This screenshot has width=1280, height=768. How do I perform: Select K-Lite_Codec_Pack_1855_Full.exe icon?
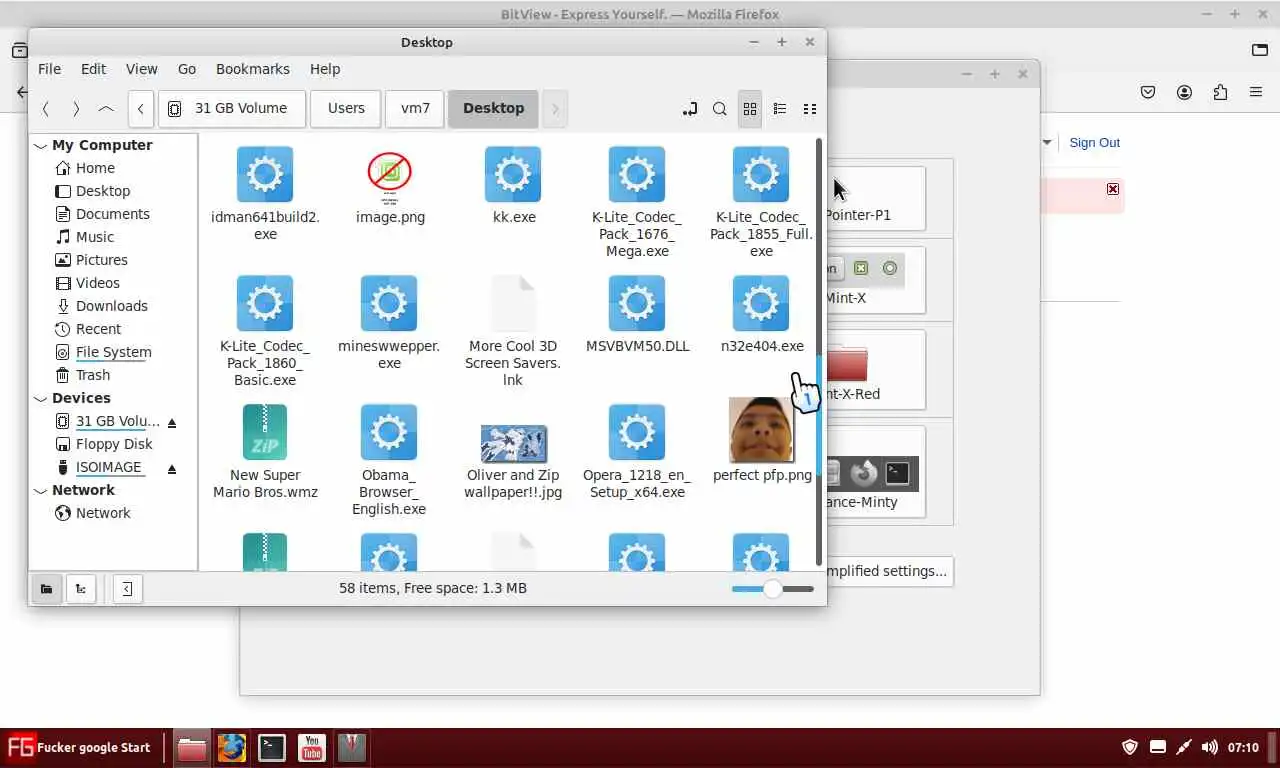pos(761,175)
